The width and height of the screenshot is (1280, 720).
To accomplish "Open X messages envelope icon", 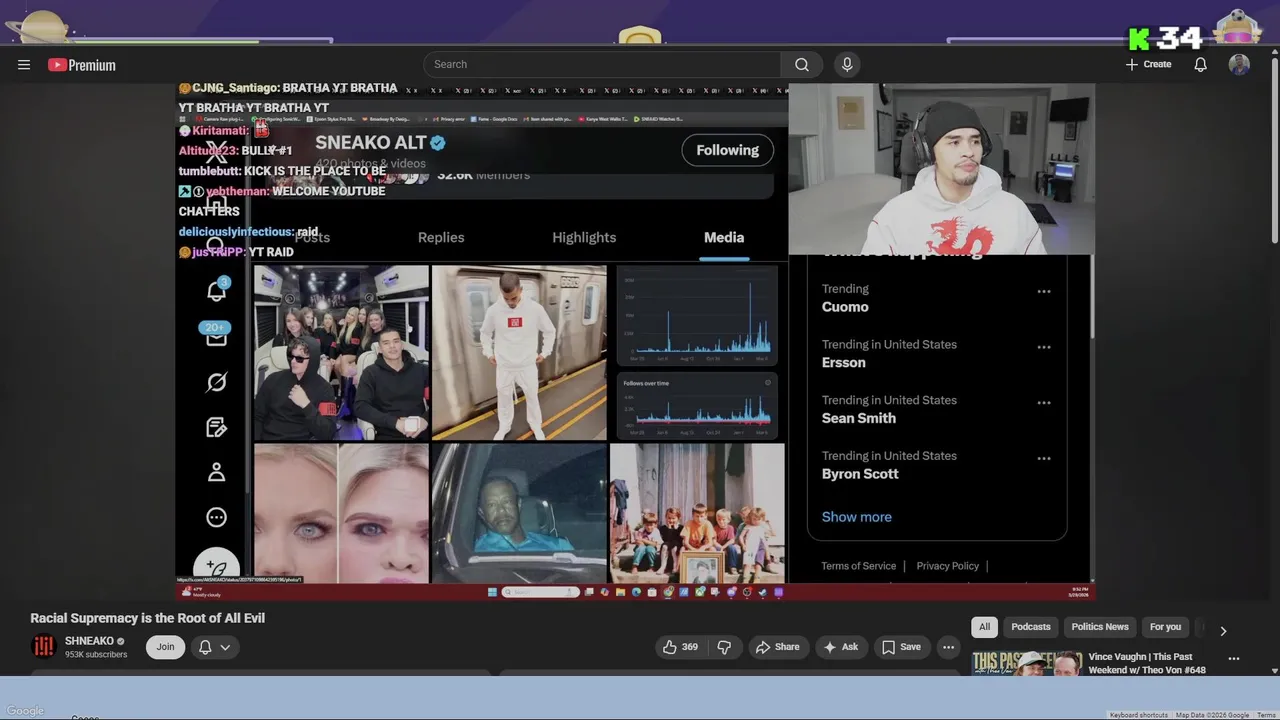I will [x=216, y=336].
